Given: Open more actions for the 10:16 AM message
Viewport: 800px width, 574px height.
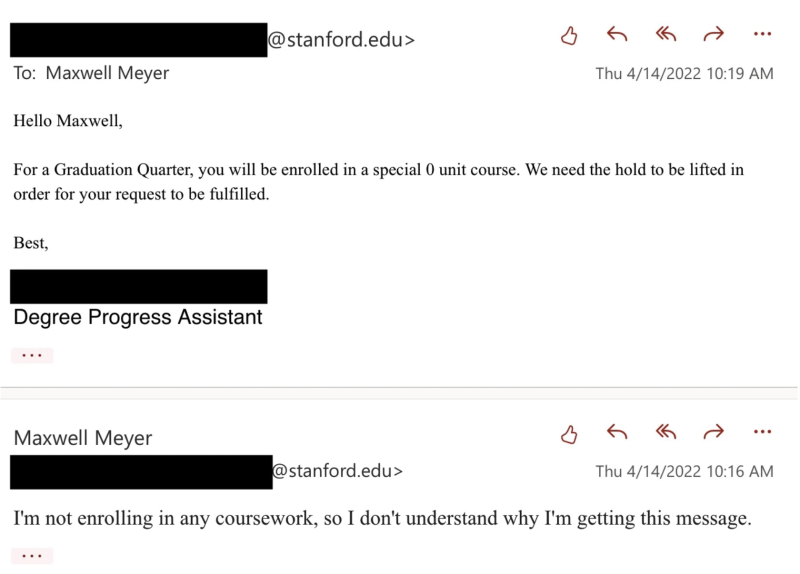Looking at the screenshot, I should (x=762, y=432).
